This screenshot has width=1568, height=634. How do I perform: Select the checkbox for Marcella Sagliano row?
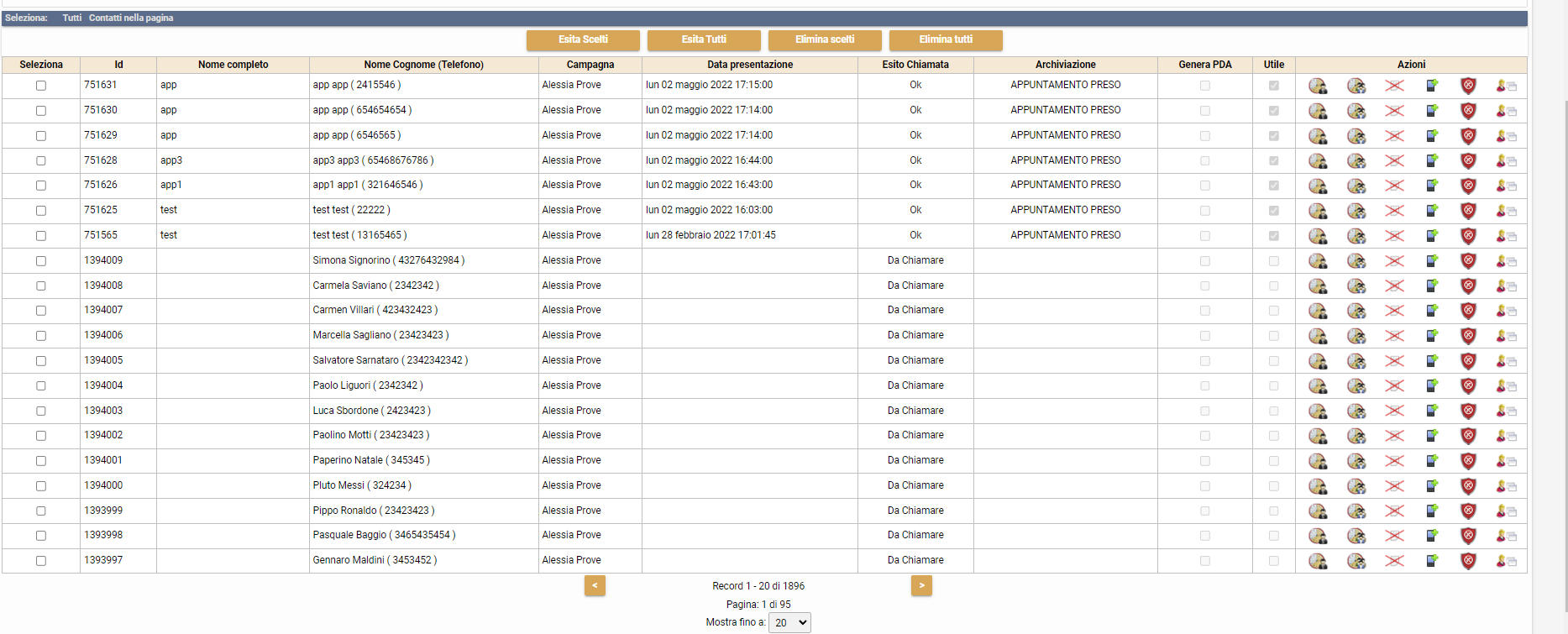[x=41, y=336]
